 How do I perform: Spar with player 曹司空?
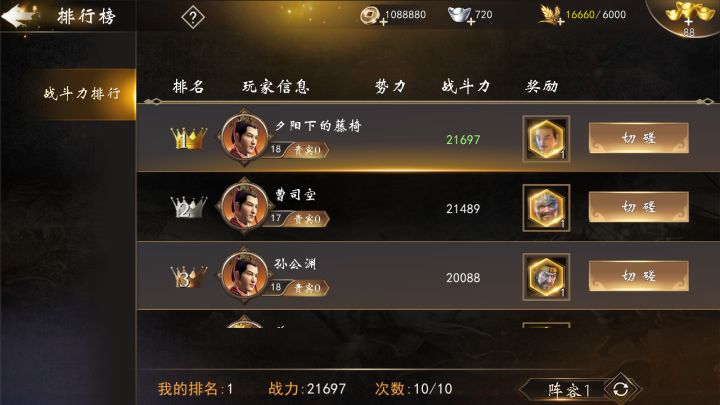click(639, 207)
